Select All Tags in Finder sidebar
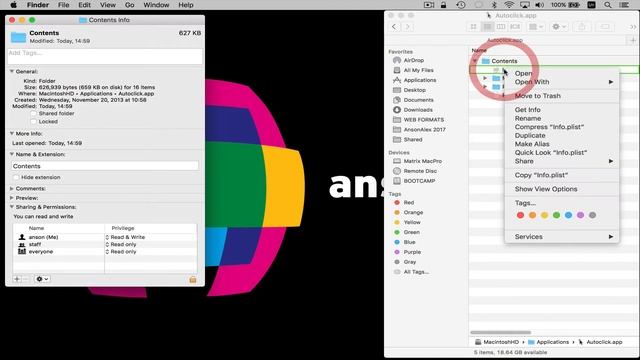 [x=411, y=272]
